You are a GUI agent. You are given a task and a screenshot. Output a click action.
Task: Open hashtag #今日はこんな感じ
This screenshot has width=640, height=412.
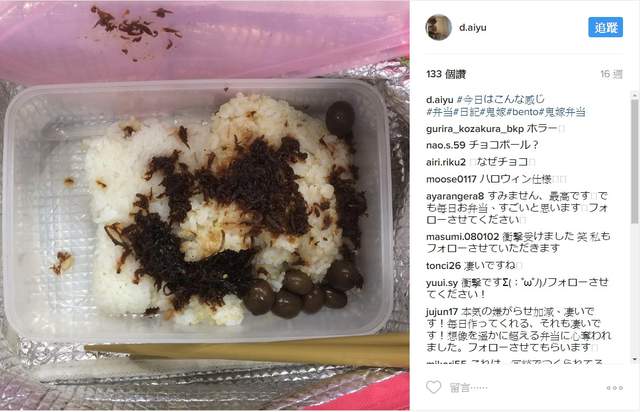(500, 99)
